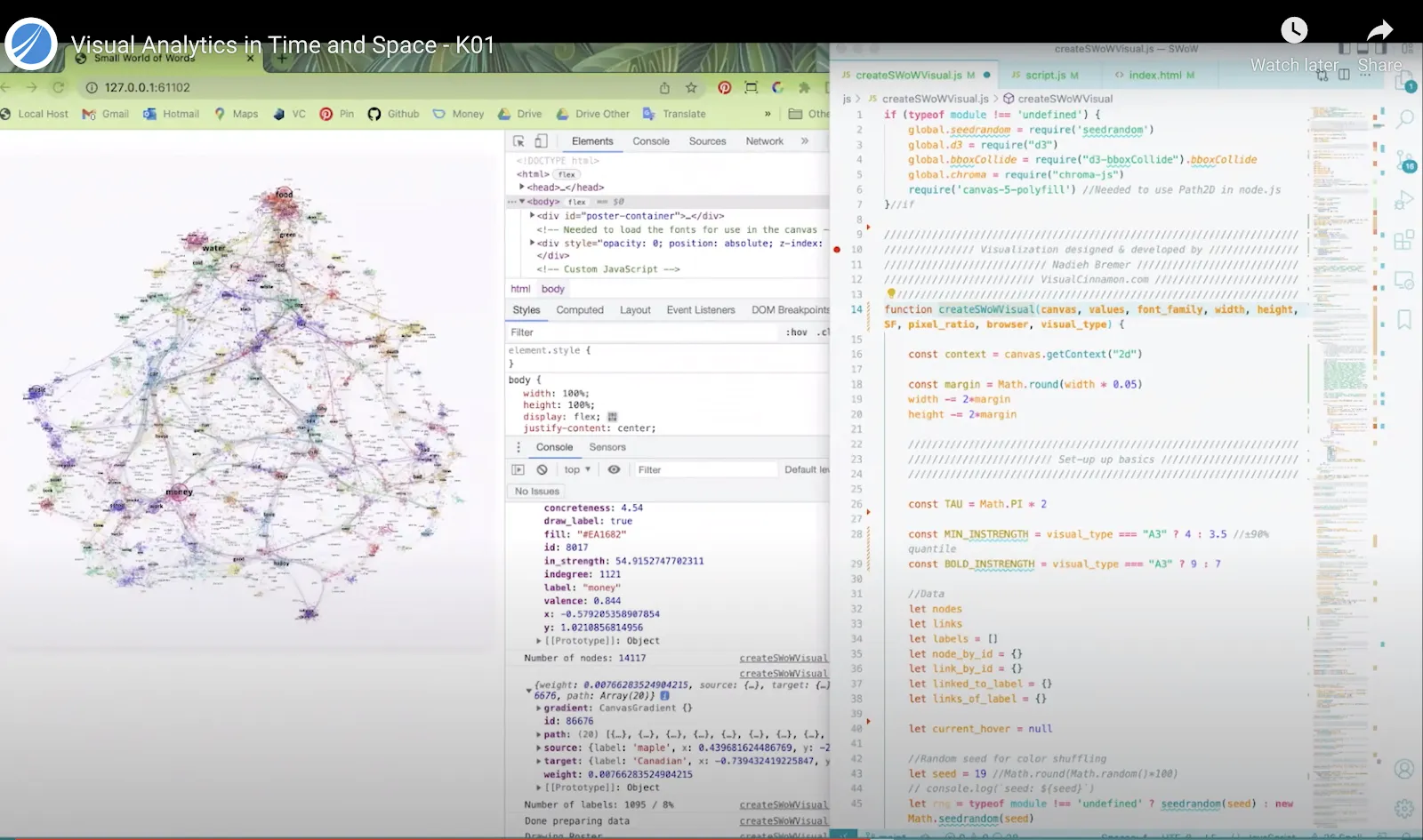Click the DevTools inspect element icon
This screenshot has height=840, width=1423.
point(519,141)
